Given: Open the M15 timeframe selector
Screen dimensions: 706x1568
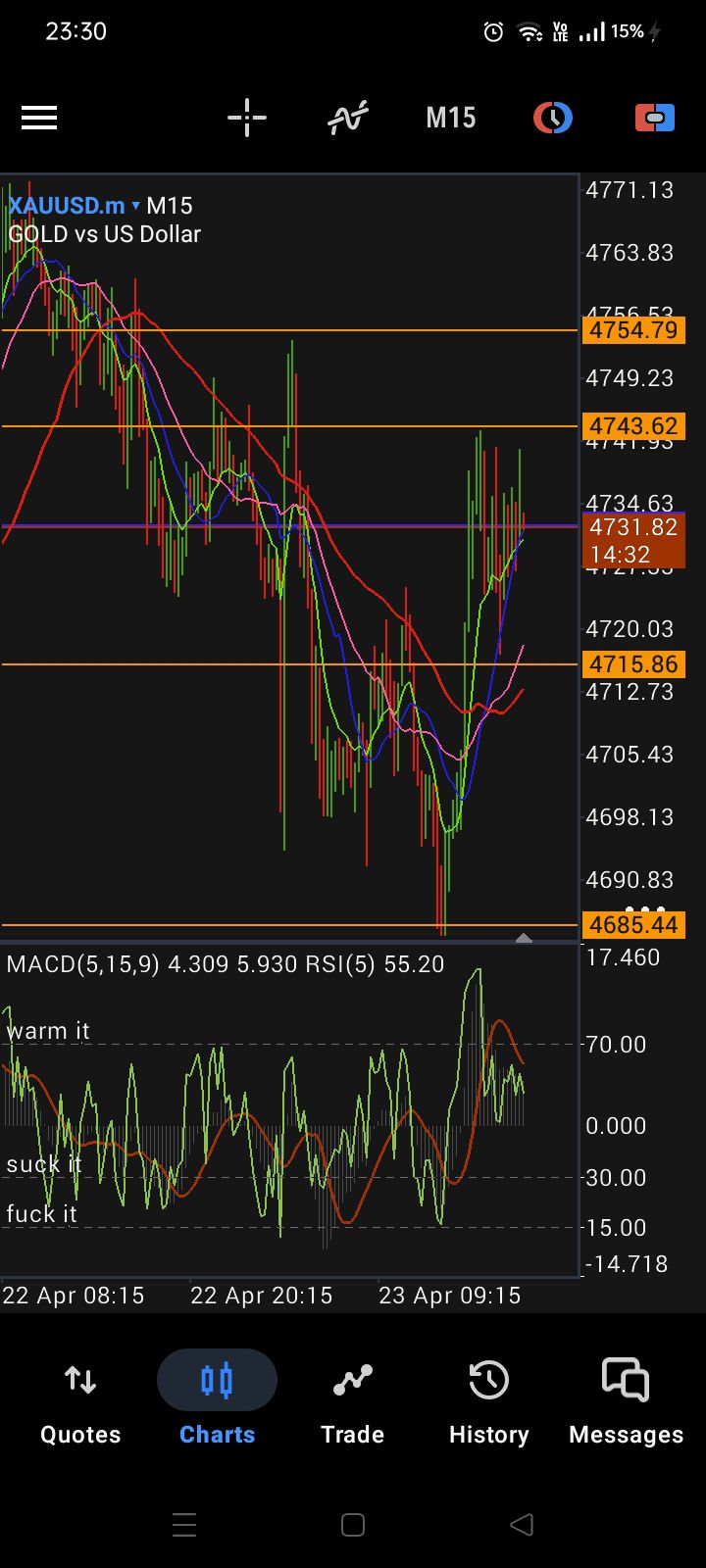Looking at the screenshot, I should [451, 119].
